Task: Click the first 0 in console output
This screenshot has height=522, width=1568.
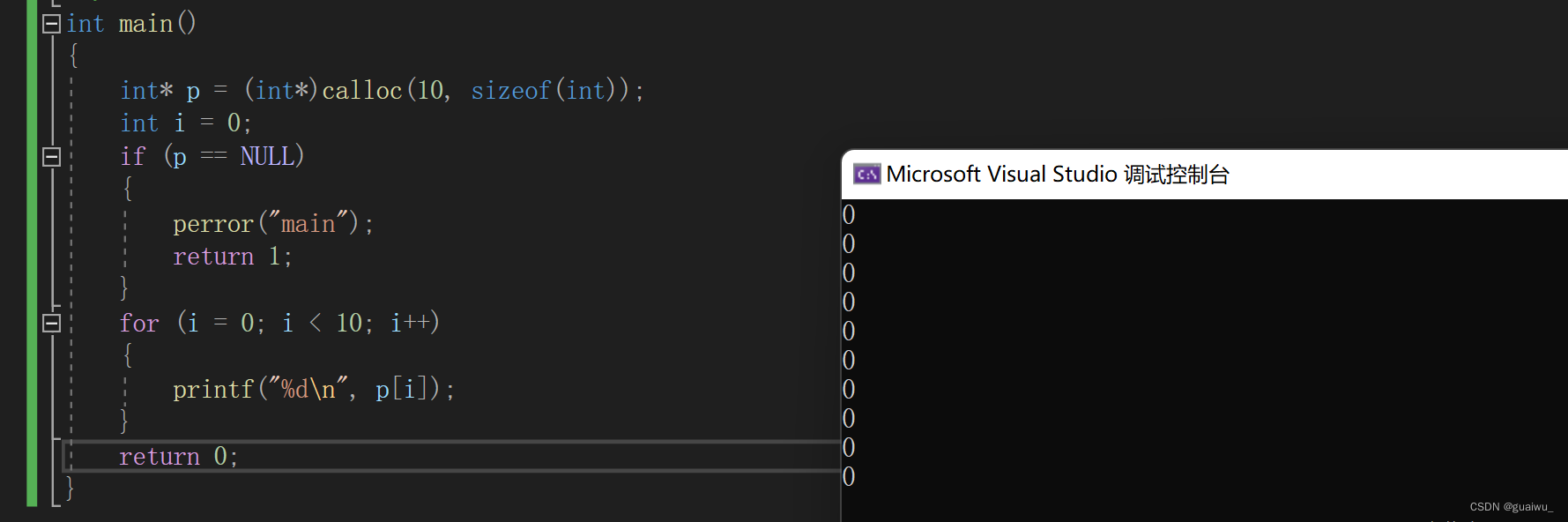Action: tap(849, 215)
